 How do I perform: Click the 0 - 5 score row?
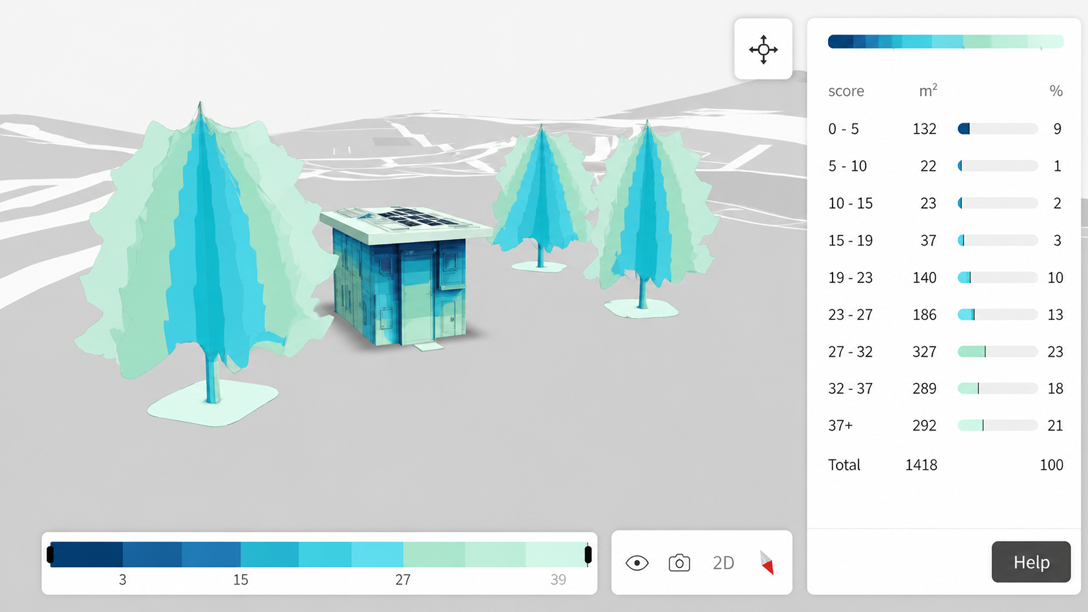coord(845,129)
